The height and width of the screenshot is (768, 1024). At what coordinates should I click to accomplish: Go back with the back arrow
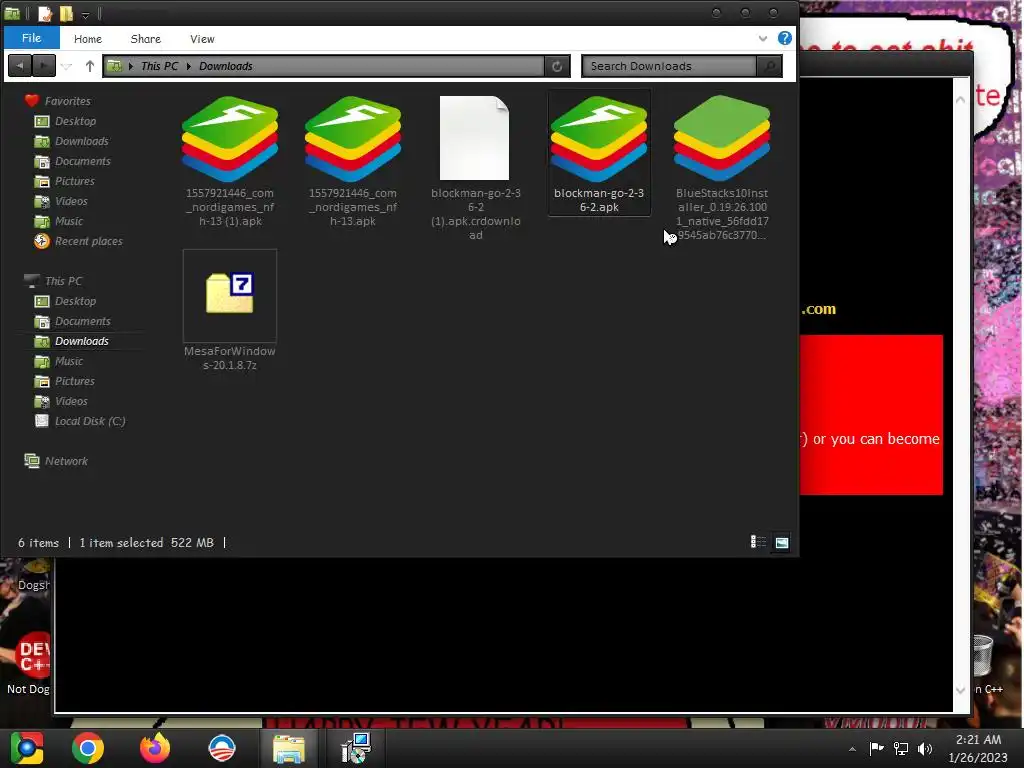[x=20, y=65]
